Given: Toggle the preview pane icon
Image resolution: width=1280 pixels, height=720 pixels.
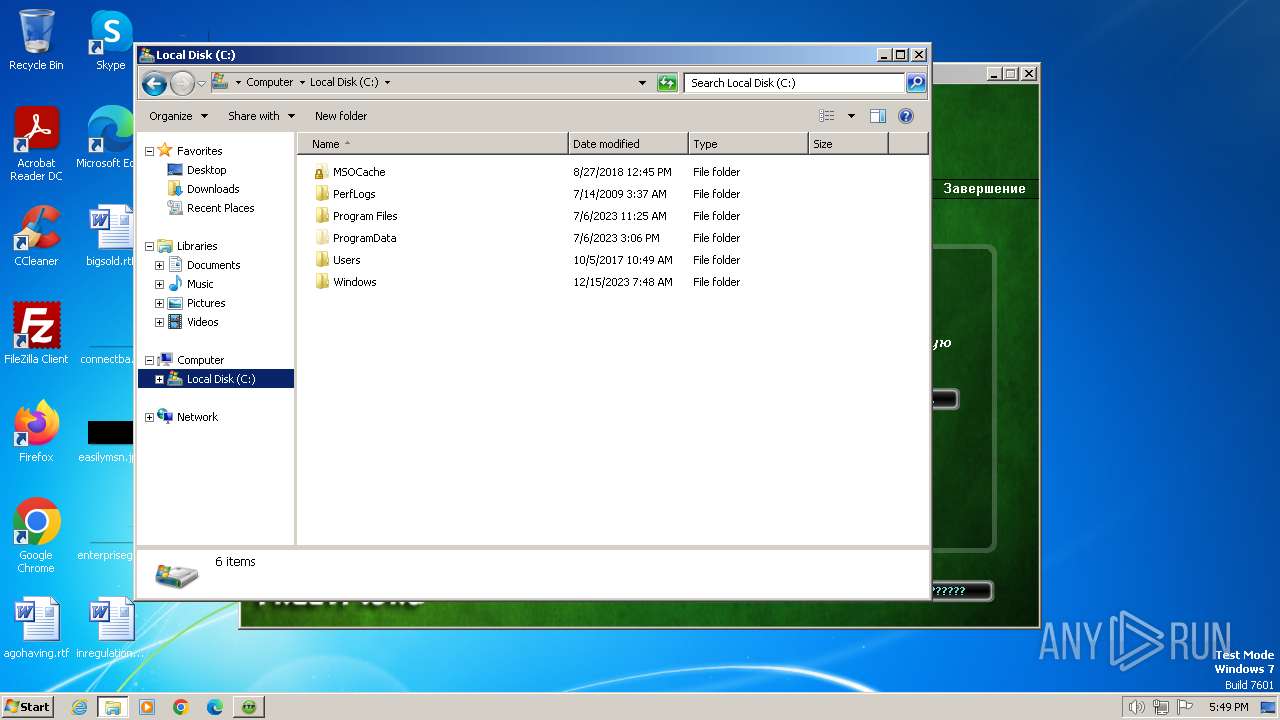Looking at the screenshot, I should pyautogui.click(x=878, y=116).
